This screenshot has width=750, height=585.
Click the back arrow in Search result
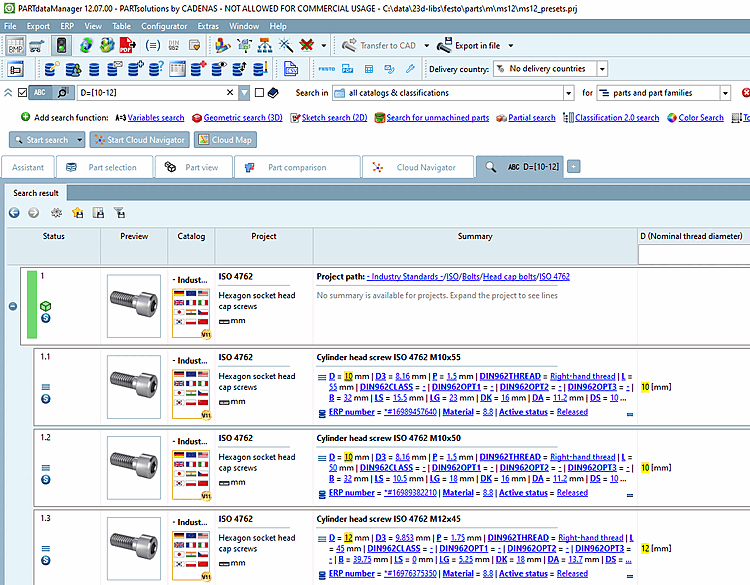14,212
